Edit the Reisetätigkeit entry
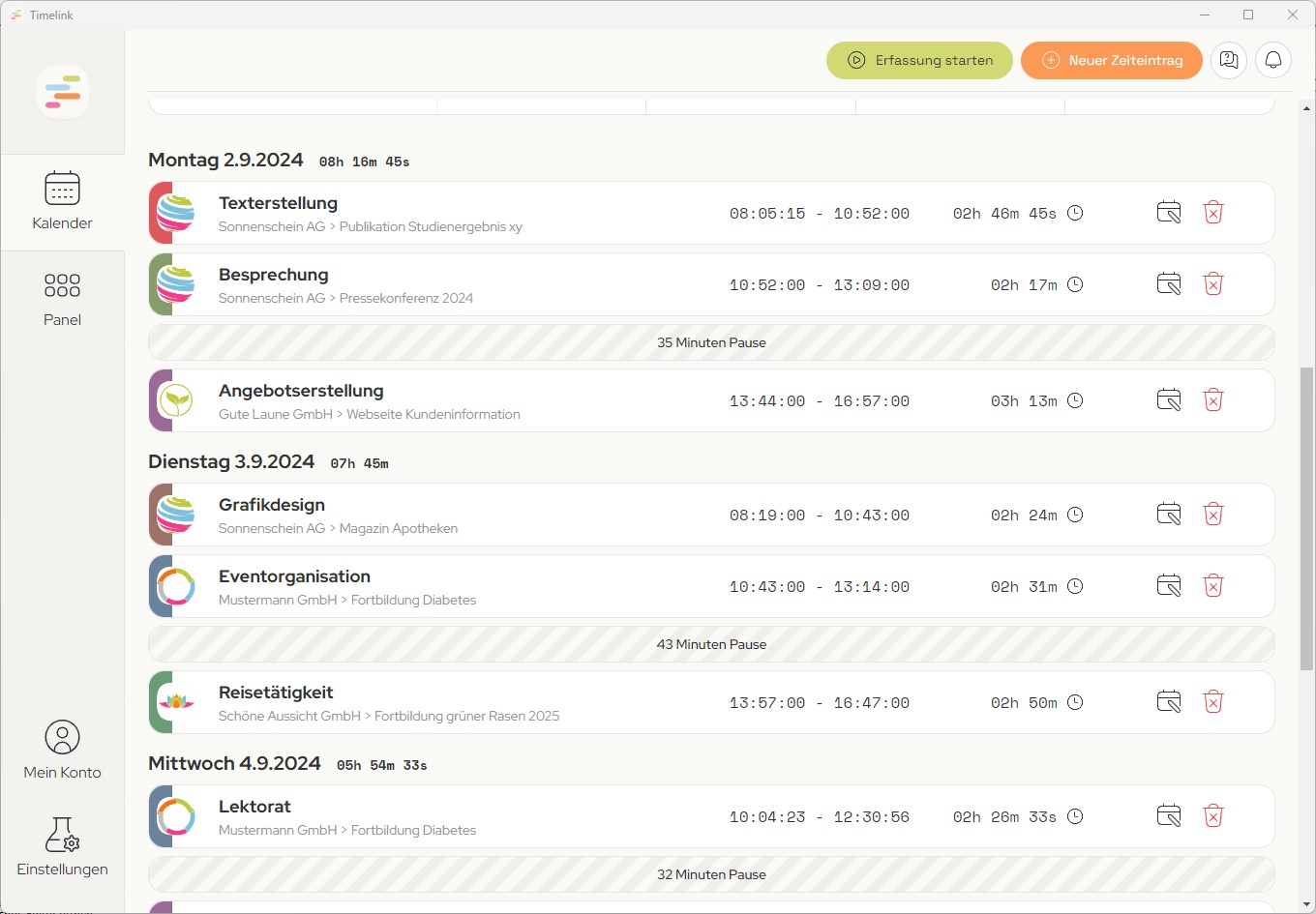The height and width of the screenshot is (914, 1316). click(x=1169, y=702)
